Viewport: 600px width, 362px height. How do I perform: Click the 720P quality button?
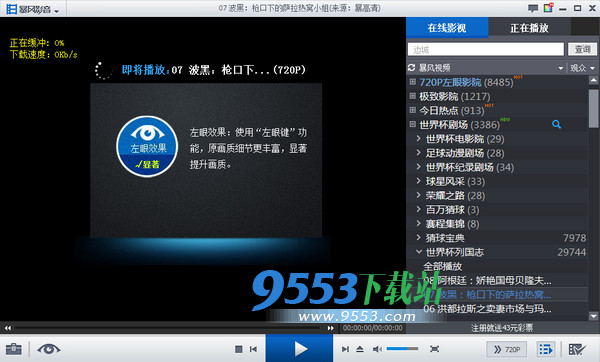[x=507, y=349]
